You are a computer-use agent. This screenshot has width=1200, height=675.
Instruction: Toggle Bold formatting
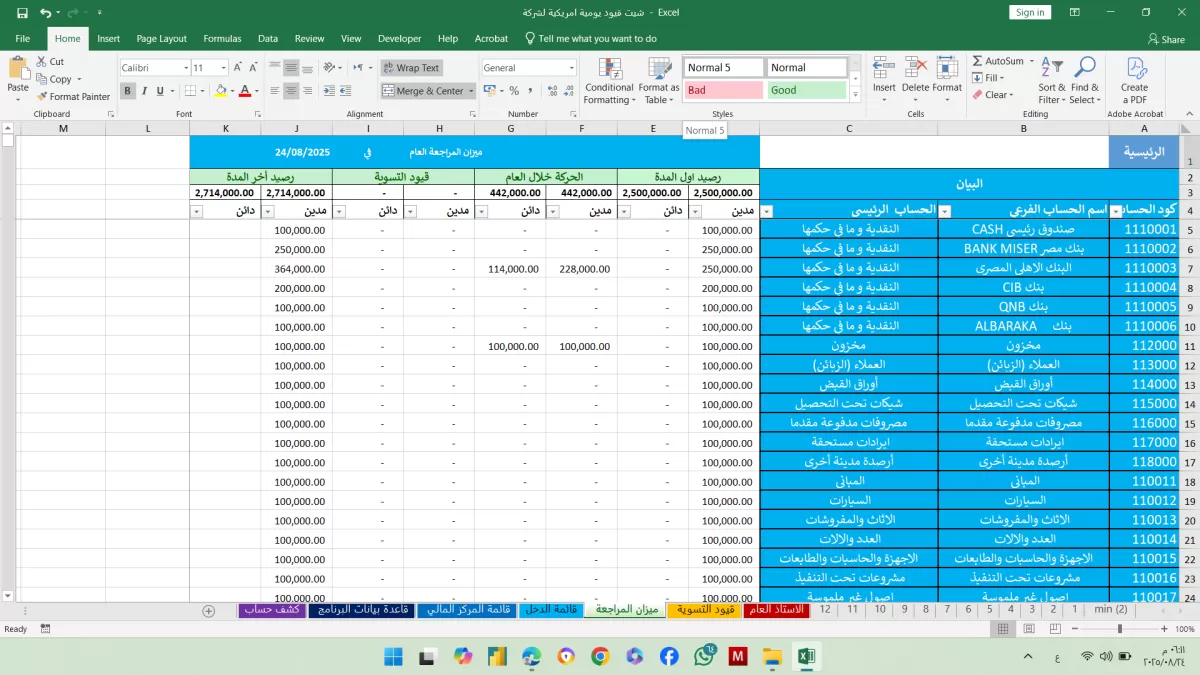coord(128,91)
